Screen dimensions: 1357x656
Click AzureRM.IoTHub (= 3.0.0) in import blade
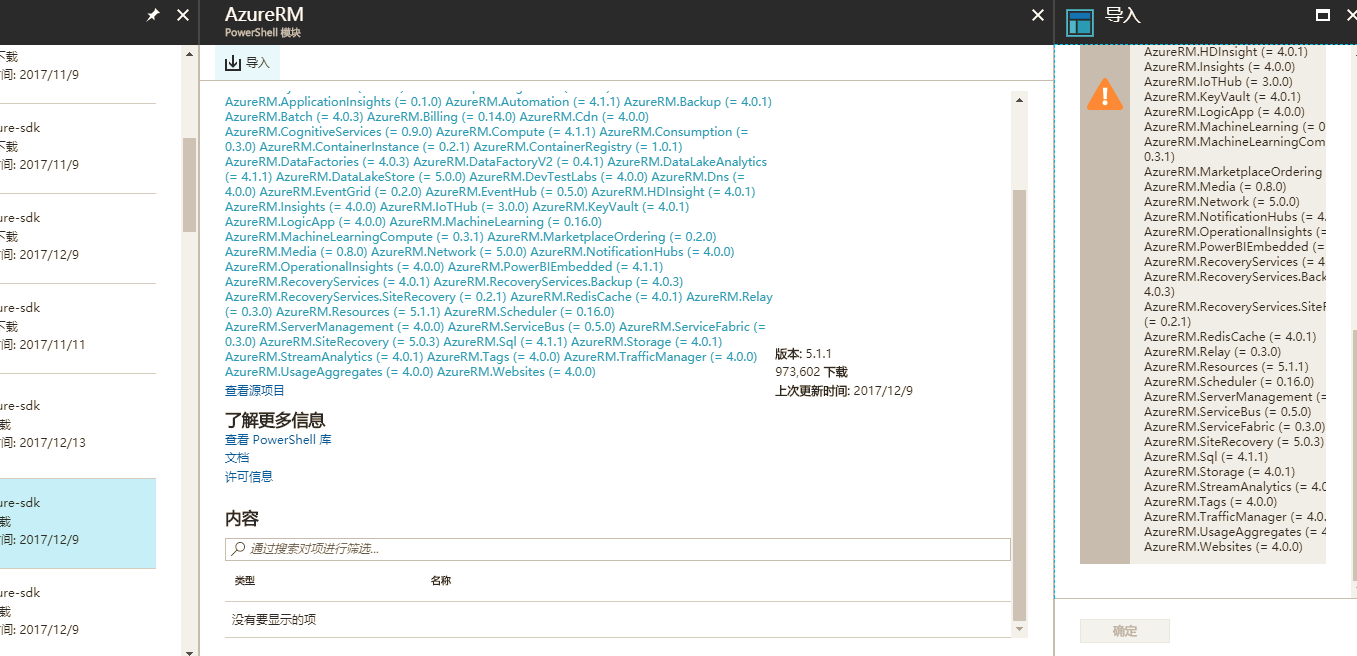point(1218,82)
